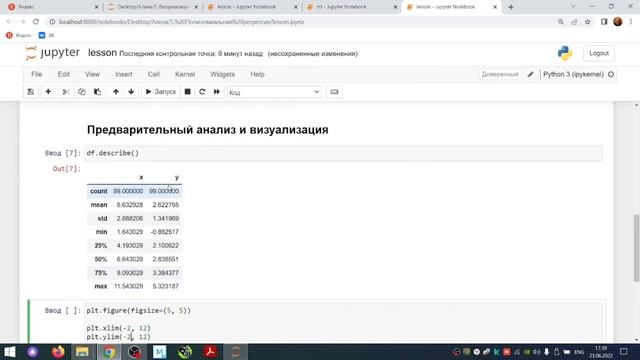Rename the notebook title lesson

[102, 53]
